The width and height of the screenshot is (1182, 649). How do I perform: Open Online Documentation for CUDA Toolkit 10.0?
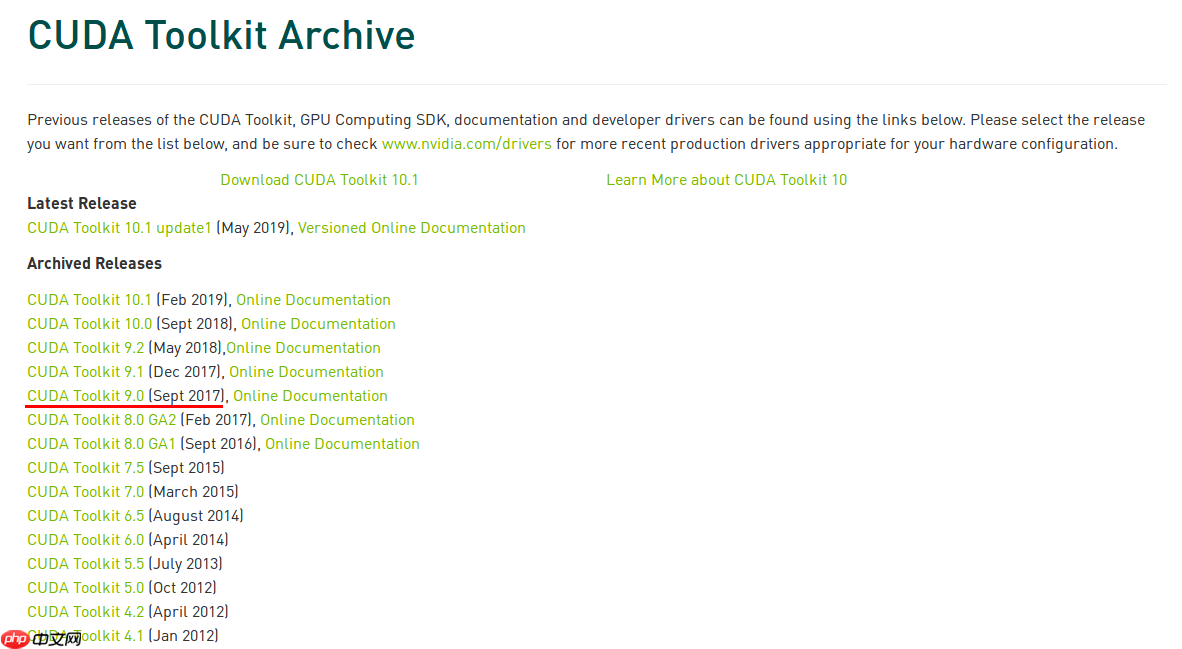click(x=318, y=324)
